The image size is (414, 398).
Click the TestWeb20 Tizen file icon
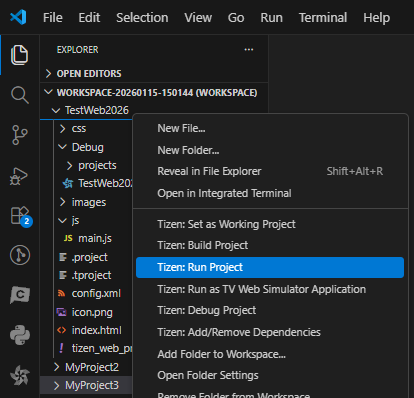coord(68,183)
